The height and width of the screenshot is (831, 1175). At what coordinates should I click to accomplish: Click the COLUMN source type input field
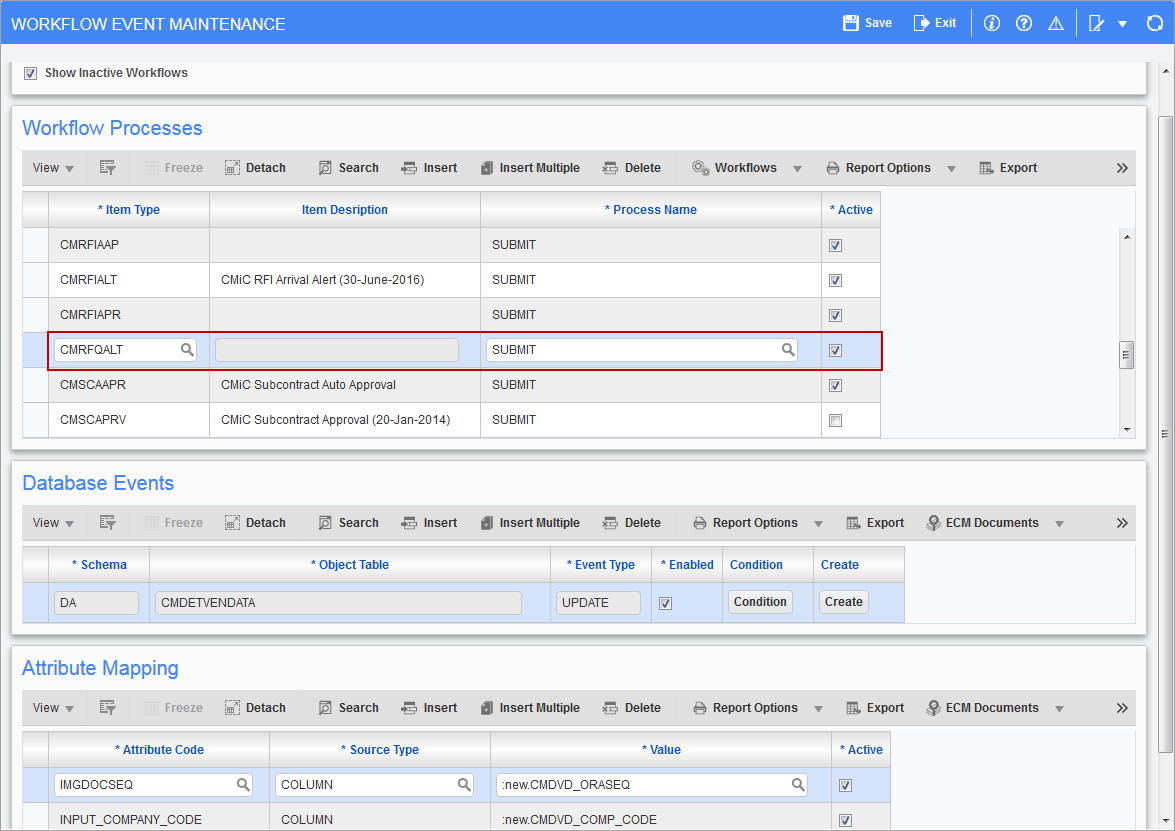(374, 785)
